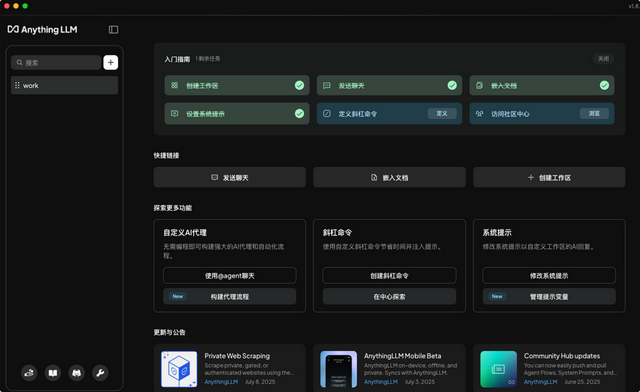640x392 pixels.
Task: Click the grid icon on 创建工作区 checklist card
Action: (x=174, y=85)
